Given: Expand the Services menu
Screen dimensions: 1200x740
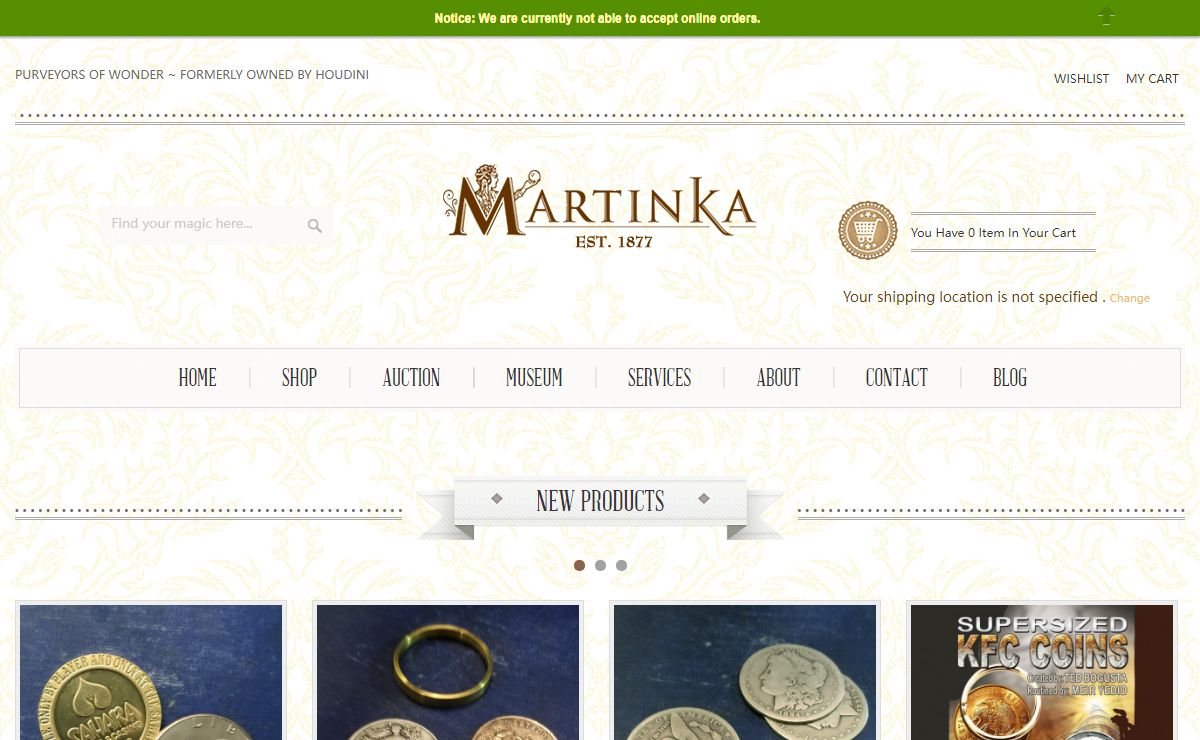Looking at the screenshot, I should (x=659, y=377).
